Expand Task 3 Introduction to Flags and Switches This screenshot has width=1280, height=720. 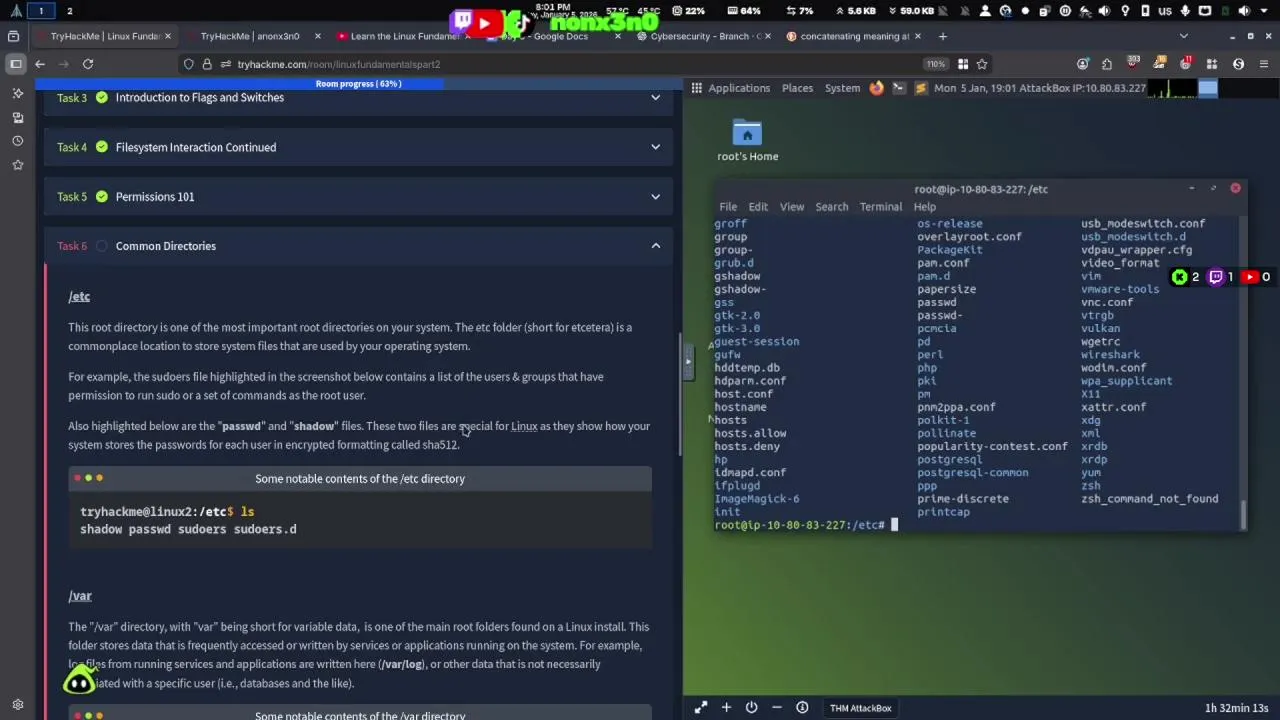(360, 98)
